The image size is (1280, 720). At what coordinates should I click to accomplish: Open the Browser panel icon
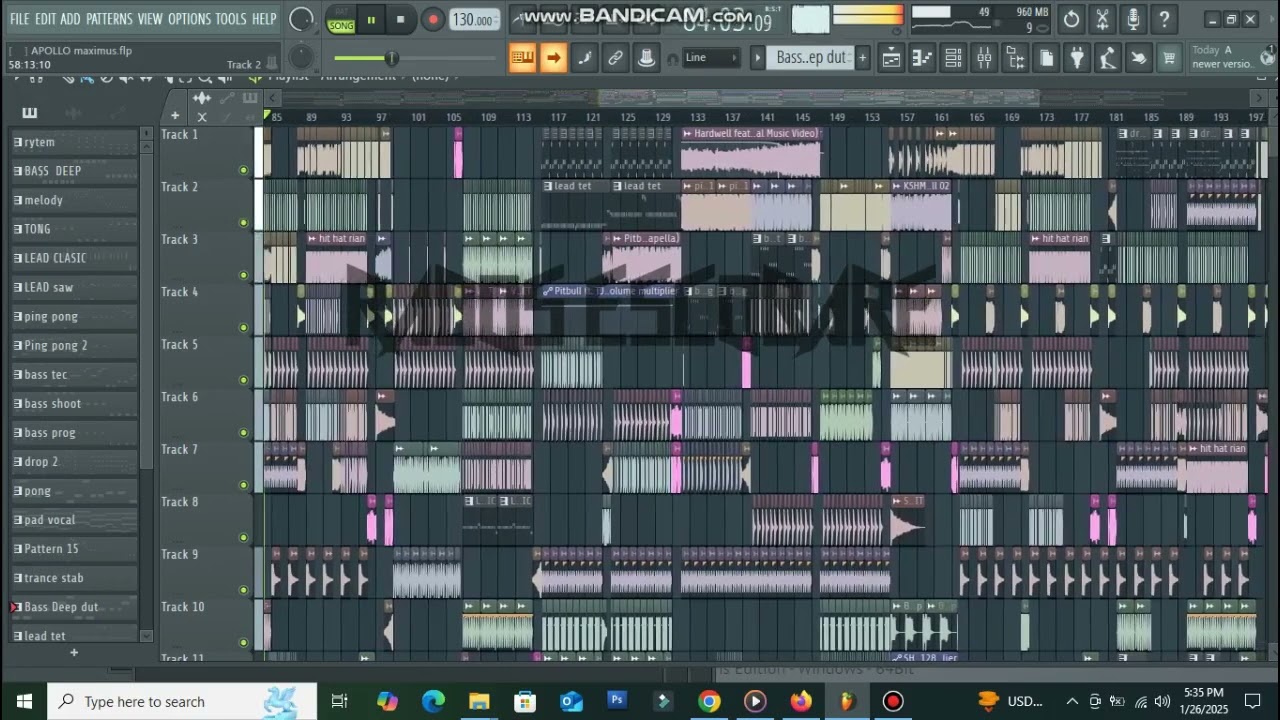click(x=1015, y=58)
